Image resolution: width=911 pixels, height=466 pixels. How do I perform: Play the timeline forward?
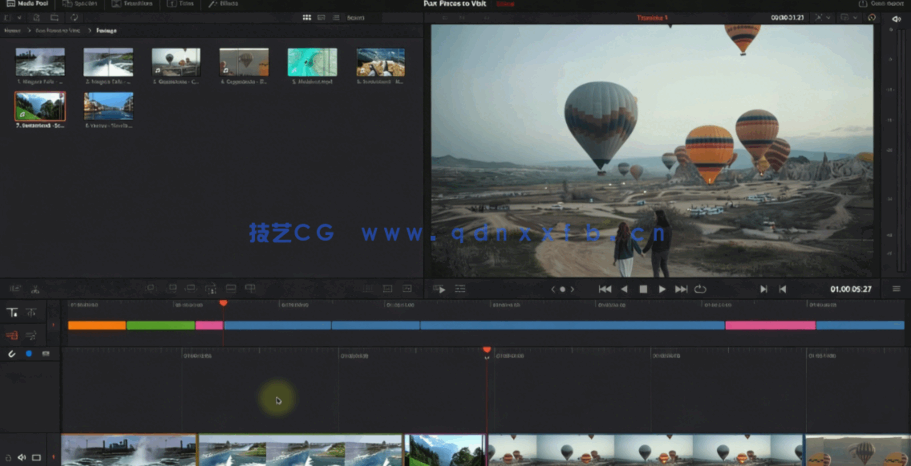click(x=662, y=289)
